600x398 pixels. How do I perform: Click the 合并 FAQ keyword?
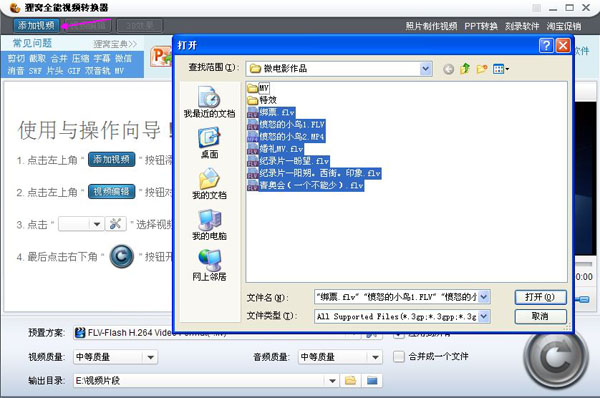click(x=59, y=59)
